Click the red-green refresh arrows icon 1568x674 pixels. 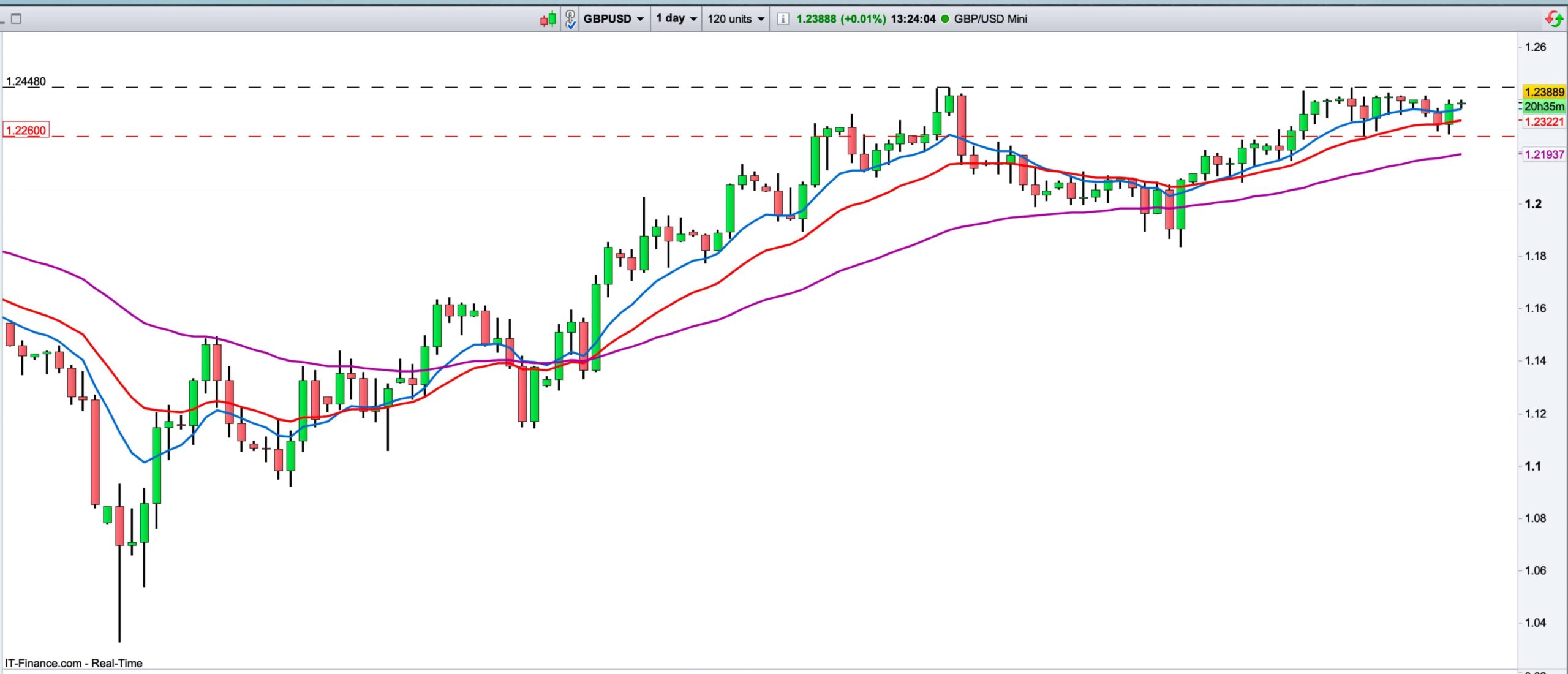(x=1554, y=19)
